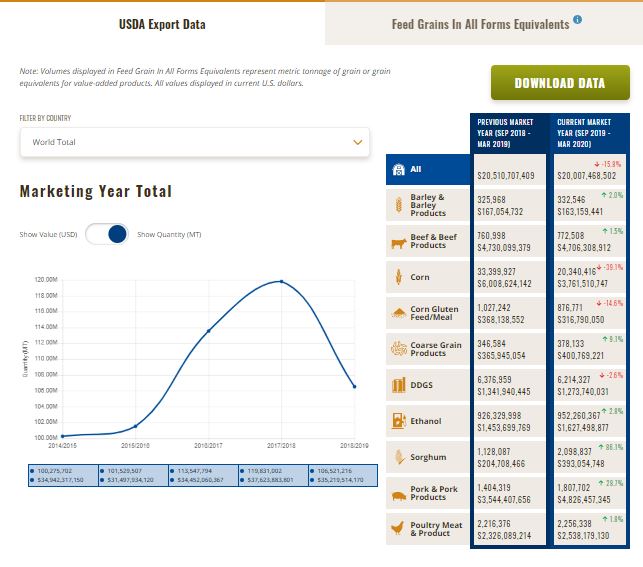Click the Download Data button
Screen dimensions: 643x567
pyautogui.click(x=560, y=83)
